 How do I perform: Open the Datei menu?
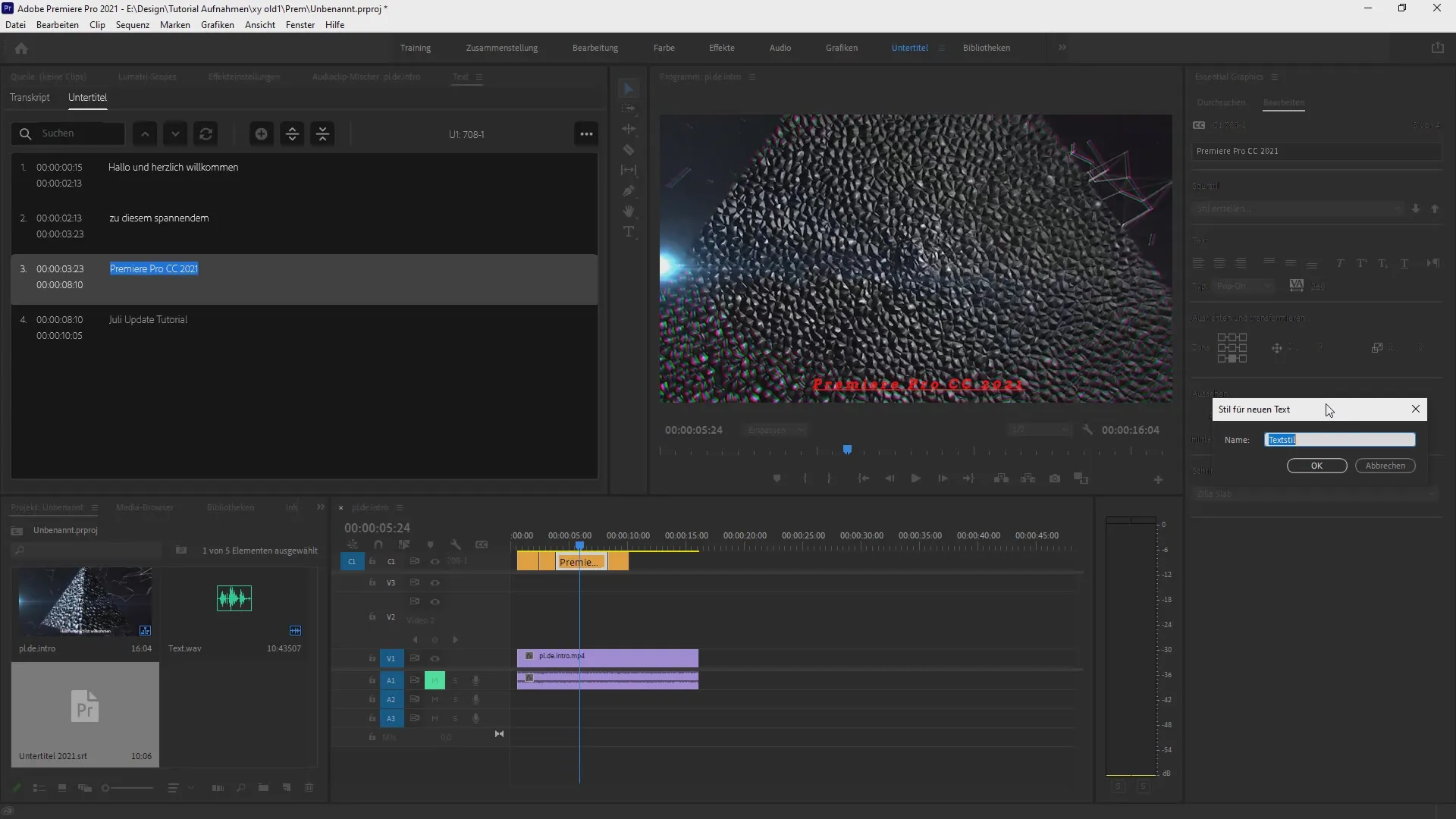click(x=15, y=24)
